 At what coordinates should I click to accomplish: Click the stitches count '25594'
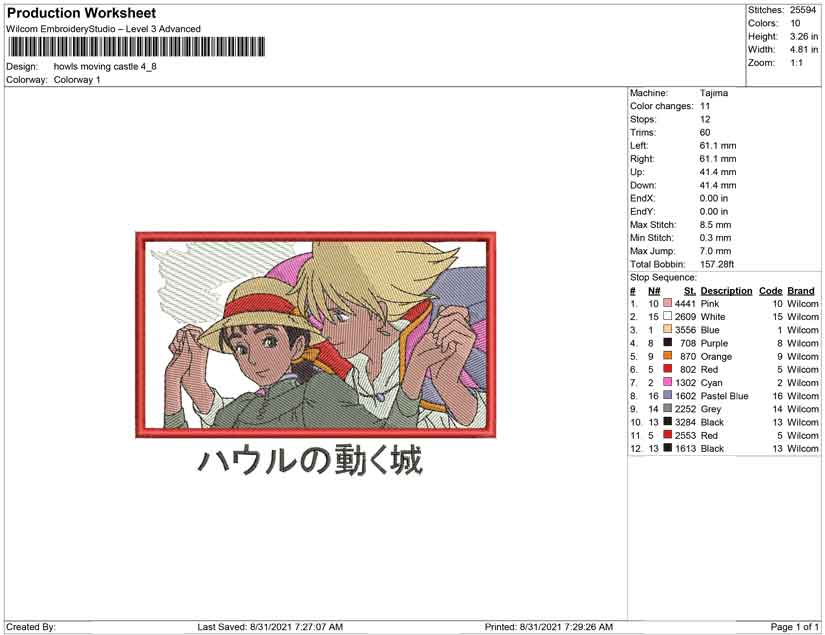[803, 10]
